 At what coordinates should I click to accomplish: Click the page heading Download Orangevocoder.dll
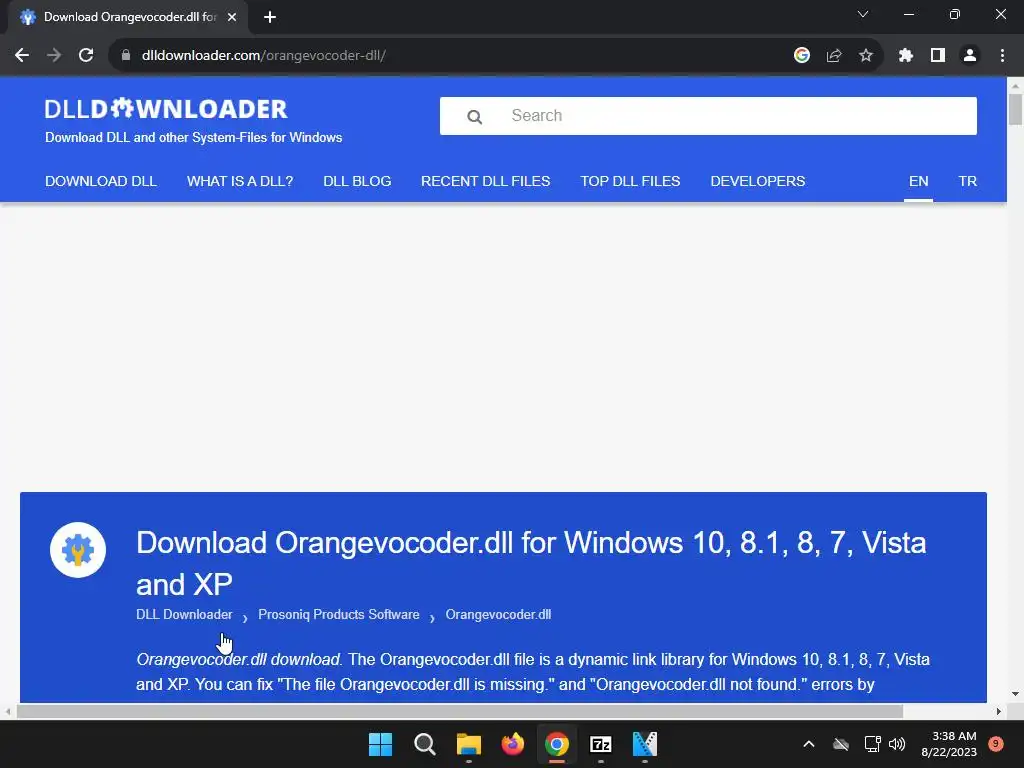click(x=531, y=563)
